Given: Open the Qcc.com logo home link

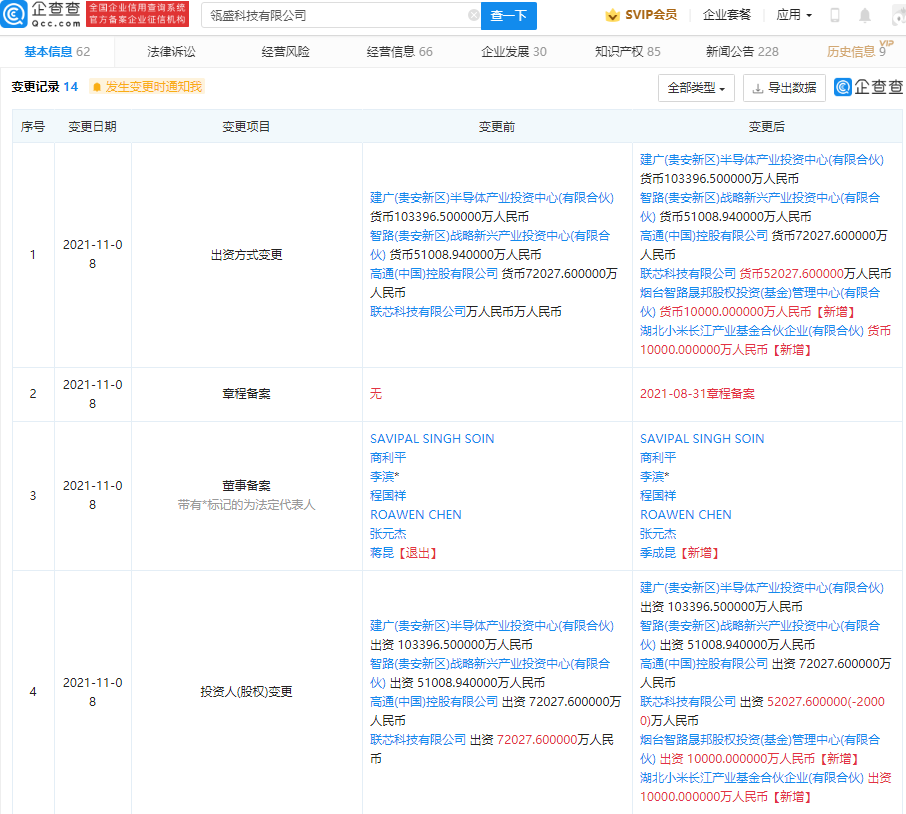Looking at the screenshot, I should pyautogui.click(x=40, y=14).
